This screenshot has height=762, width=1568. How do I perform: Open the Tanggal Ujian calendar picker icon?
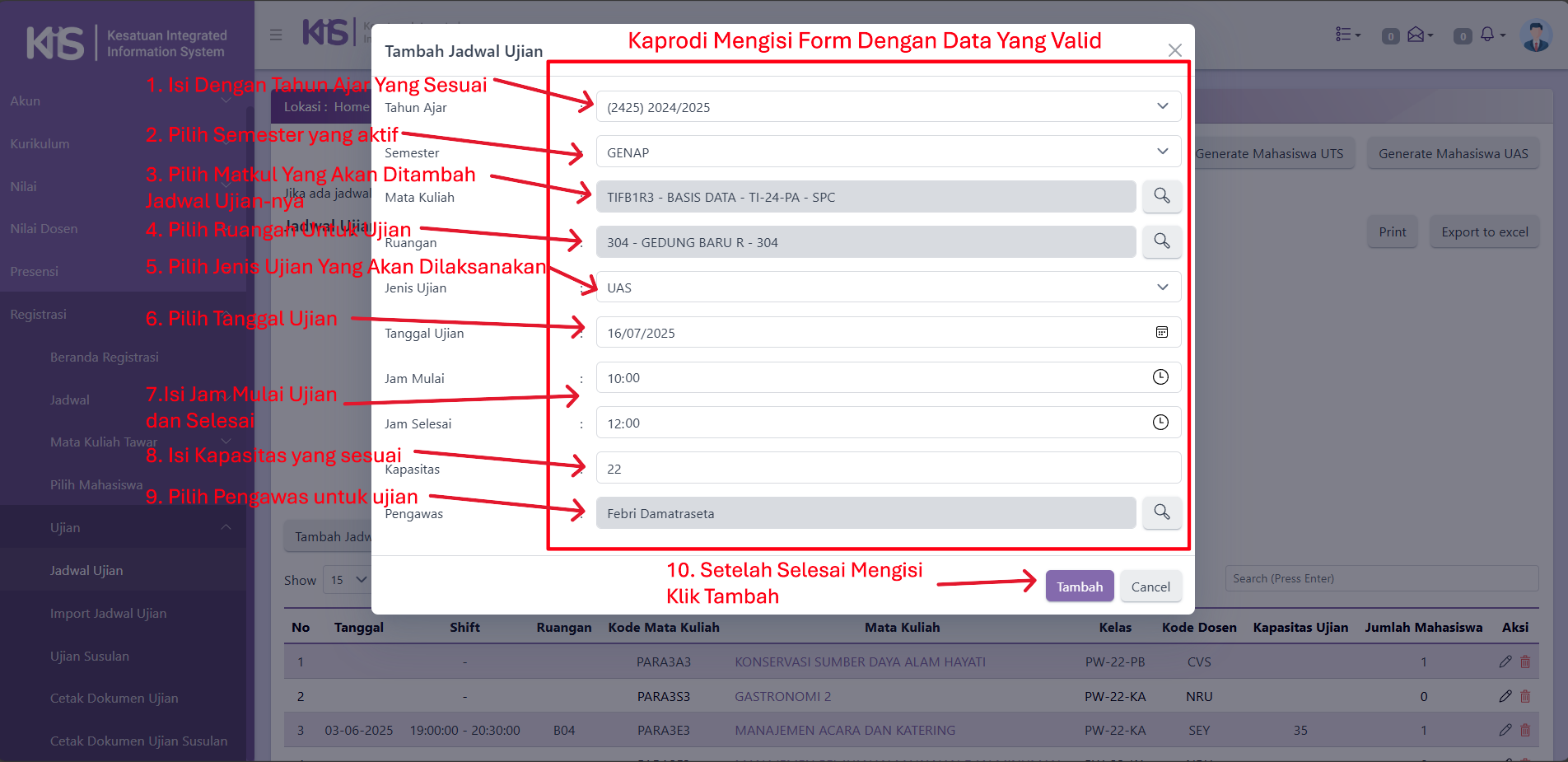pos(1161,332)
